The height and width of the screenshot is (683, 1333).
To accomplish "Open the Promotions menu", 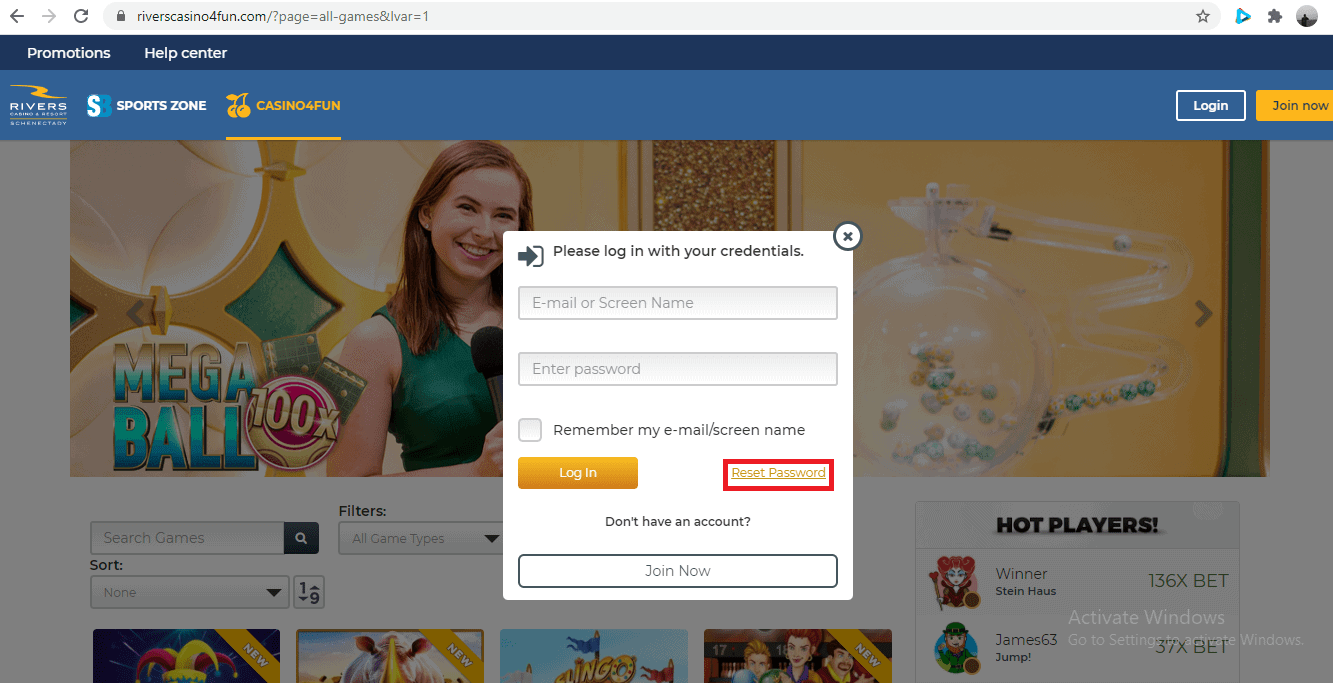I will (68, 52).
